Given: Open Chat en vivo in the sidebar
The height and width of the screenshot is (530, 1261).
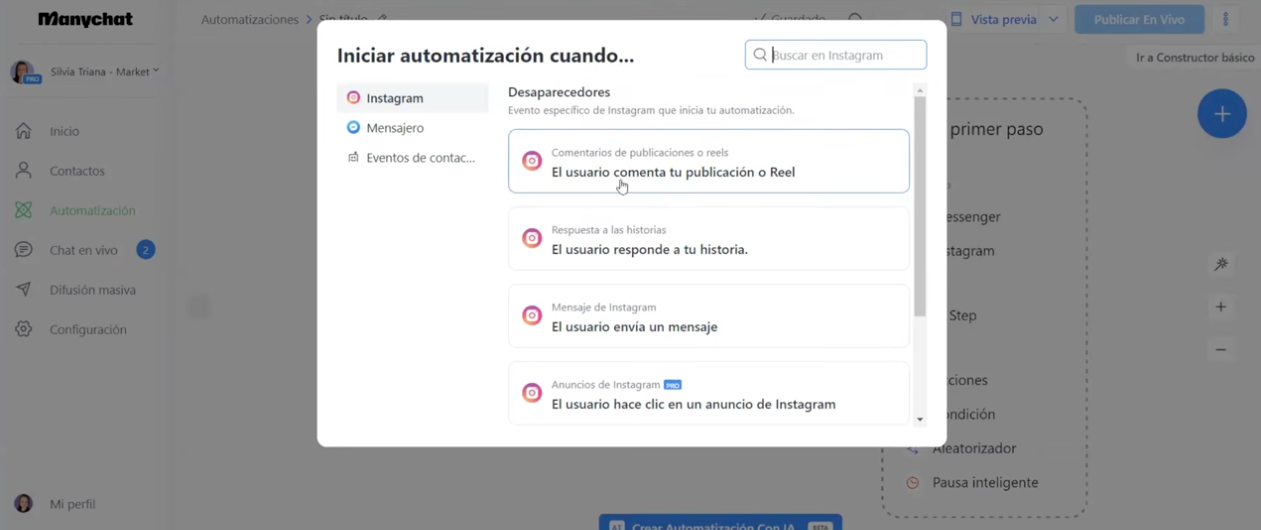Looking at the screenshot, I should click(x=84, y=250).
